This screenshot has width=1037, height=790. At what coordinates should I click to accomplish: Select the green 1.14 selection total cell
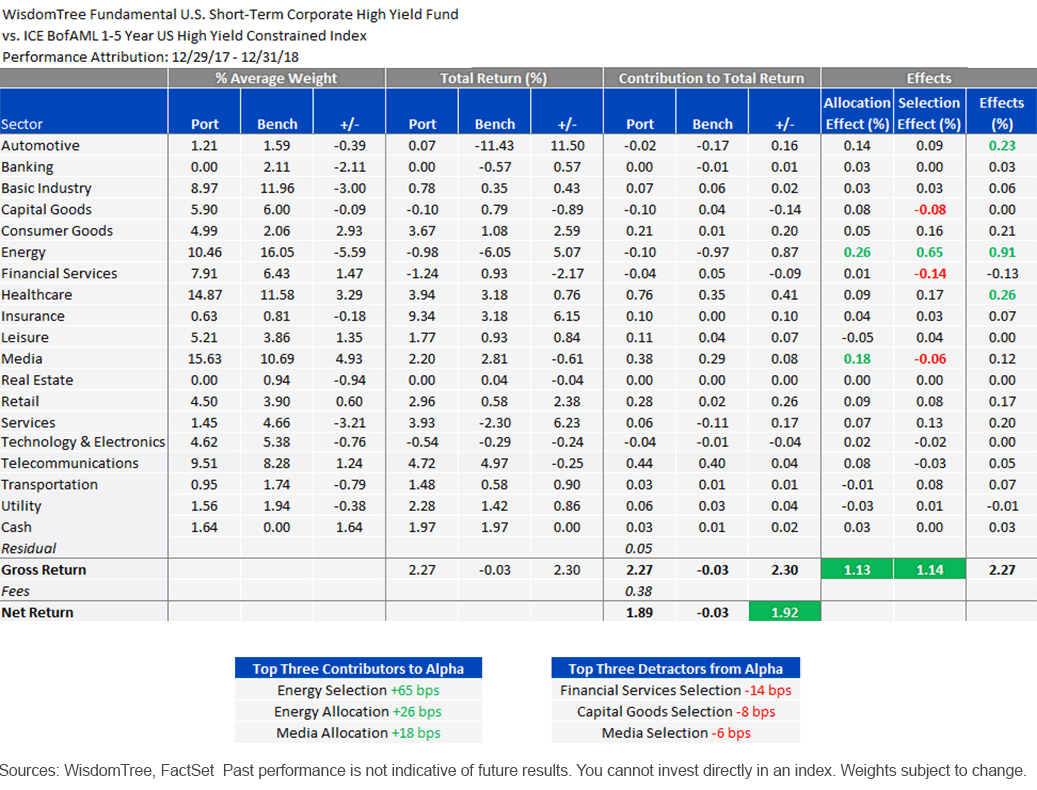point(929,570)
